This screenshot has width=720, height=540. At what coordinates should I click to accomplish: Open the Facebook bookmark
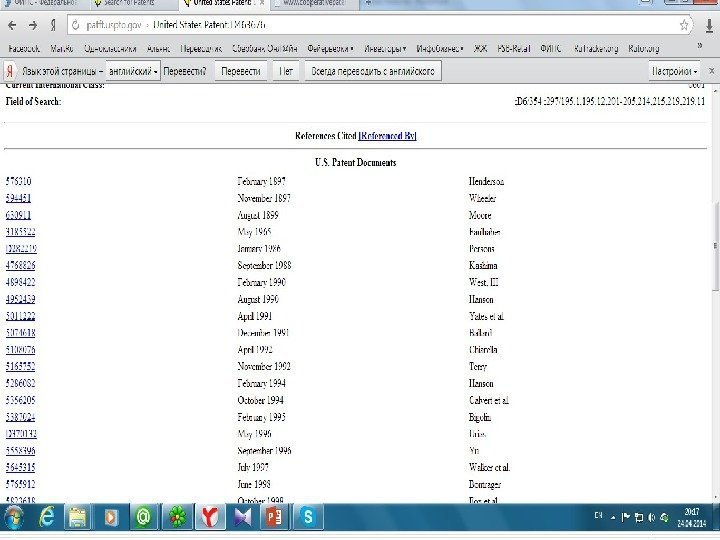tap(24, 48)
